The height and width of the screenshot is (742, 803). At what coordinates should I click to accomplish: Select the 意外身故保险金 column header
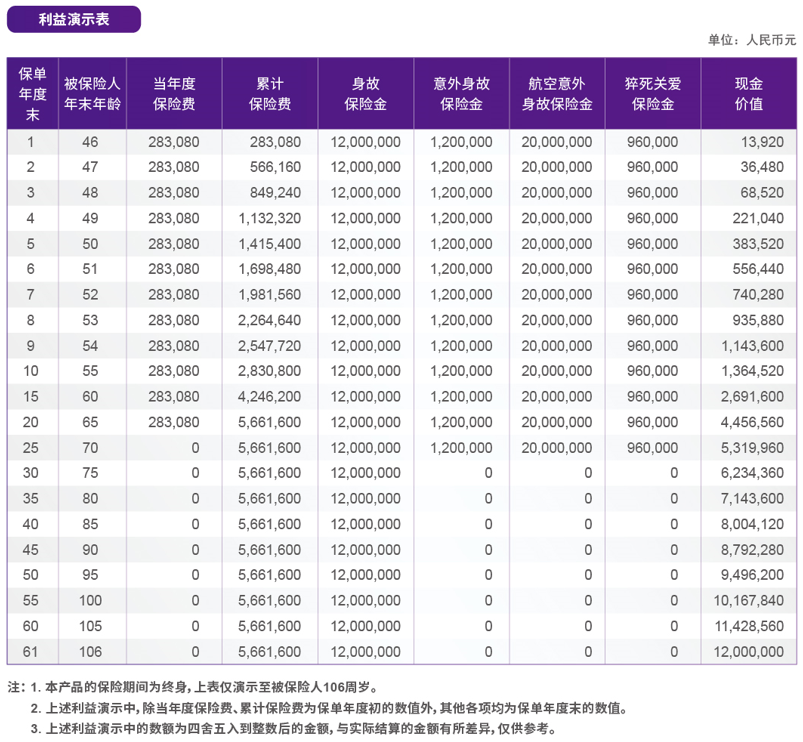(x=461, y=94)
